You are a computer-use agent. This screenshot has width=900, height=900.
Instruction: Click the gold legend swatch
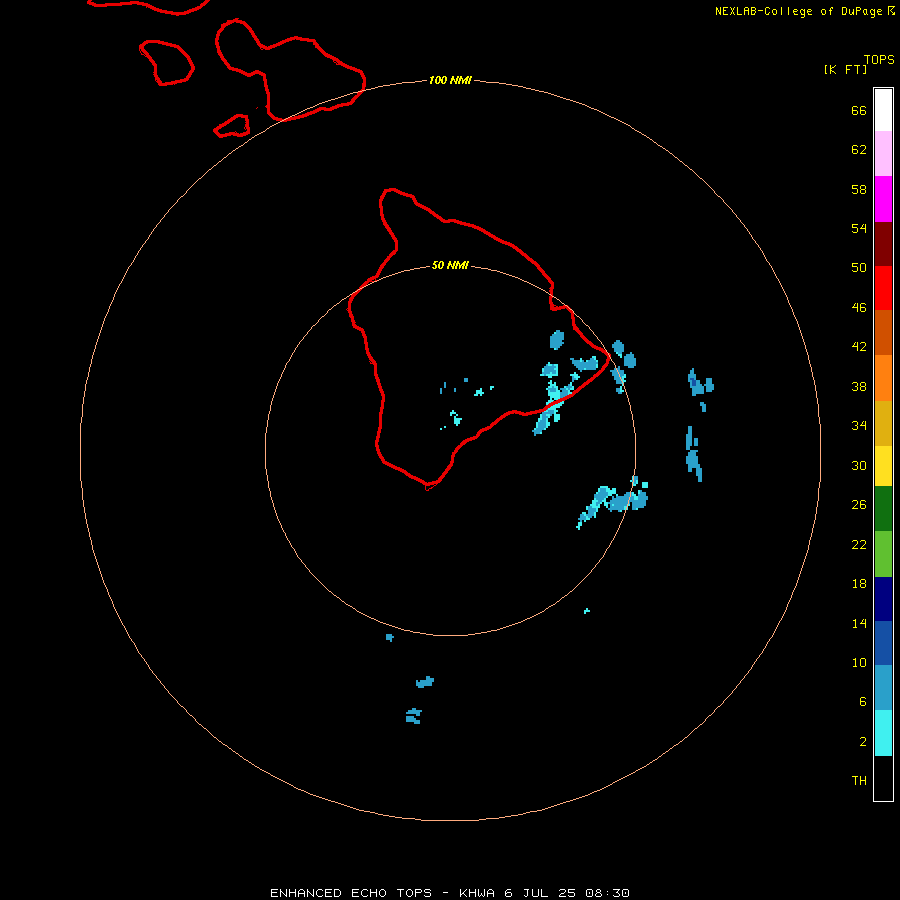tap(883, 423)
